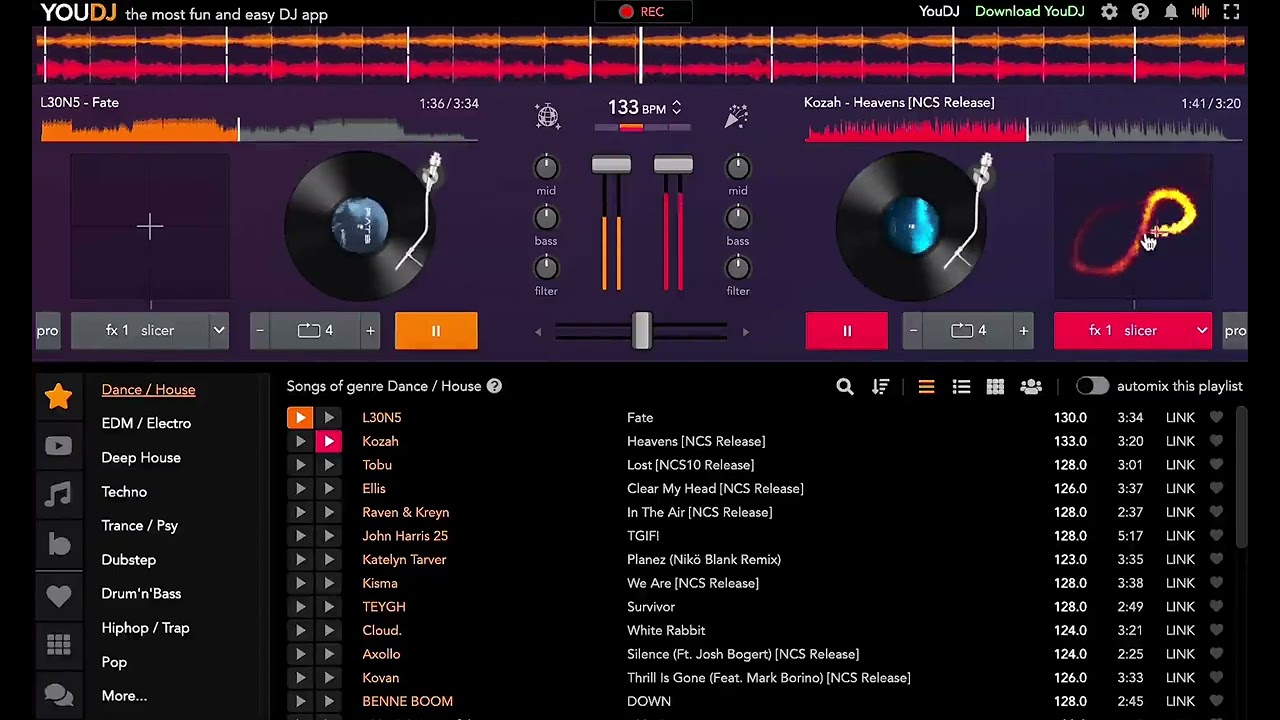
Task: Open More... genres
Action: tap(124, 696)
